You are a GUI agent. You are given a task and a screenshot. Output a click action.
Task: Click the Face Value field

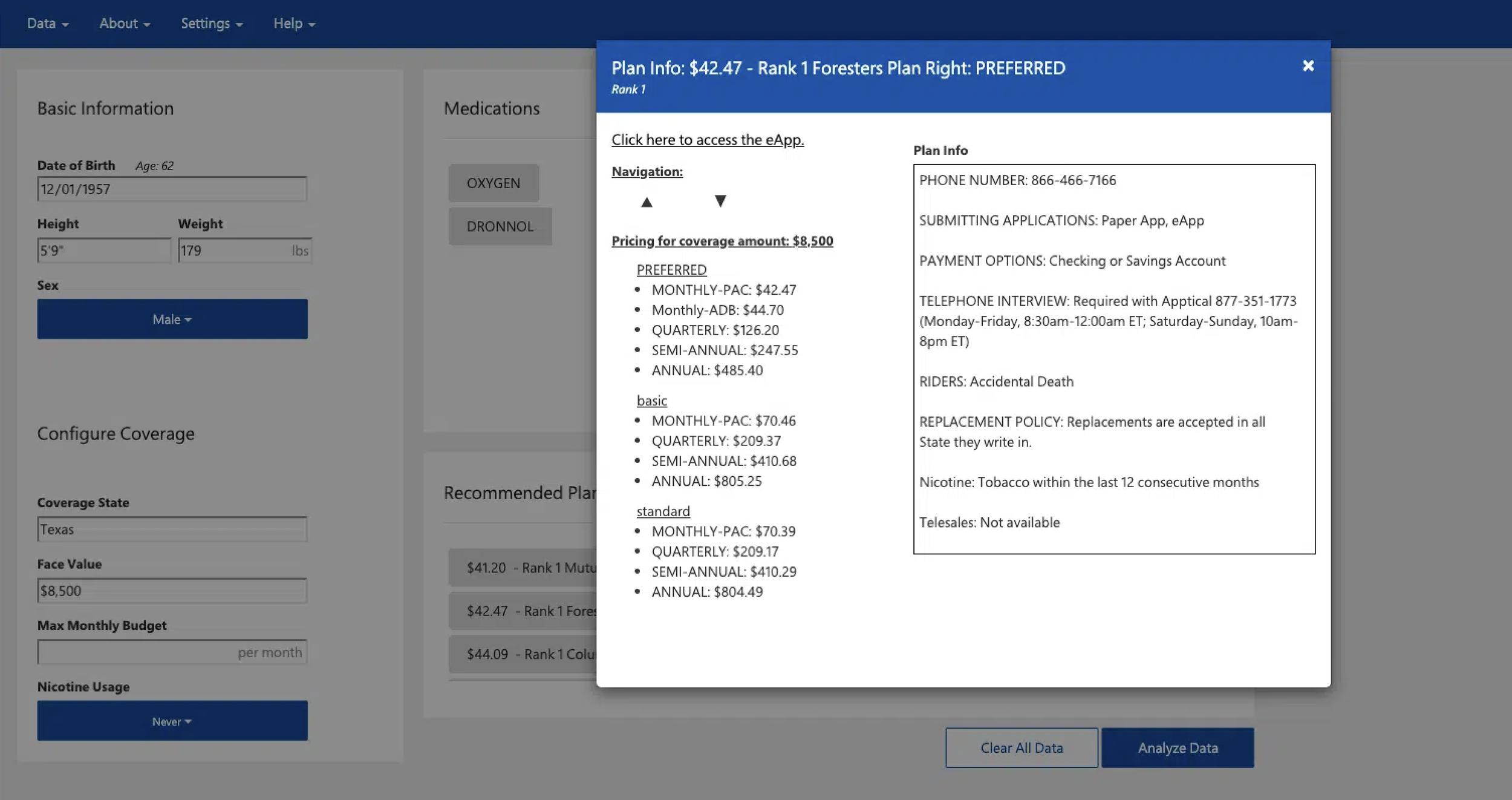pyautogui.click(x=172, y=591)
